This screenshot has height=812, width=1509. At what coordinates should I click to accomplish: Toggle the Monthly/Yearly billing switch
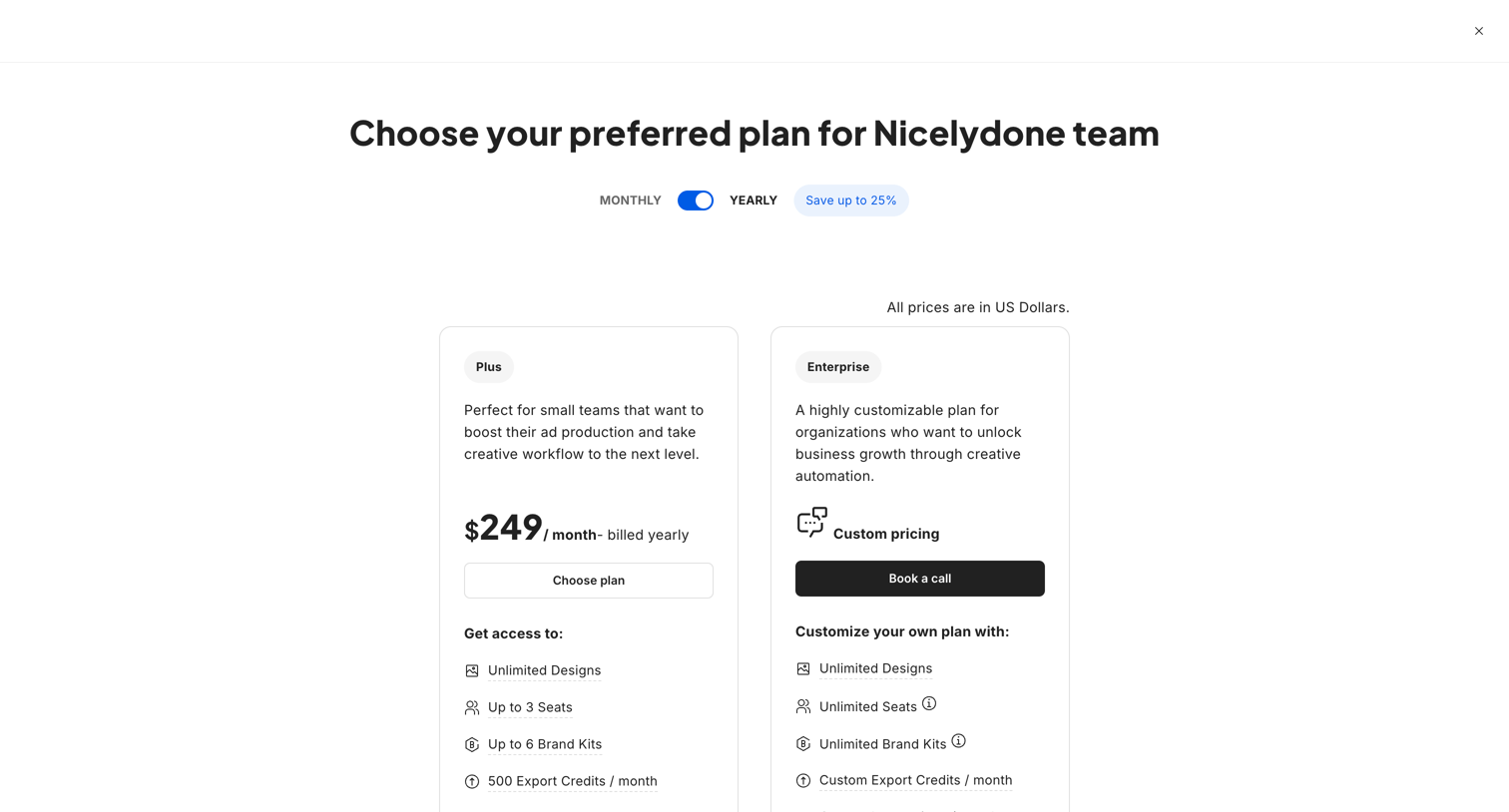coord(695,201)
